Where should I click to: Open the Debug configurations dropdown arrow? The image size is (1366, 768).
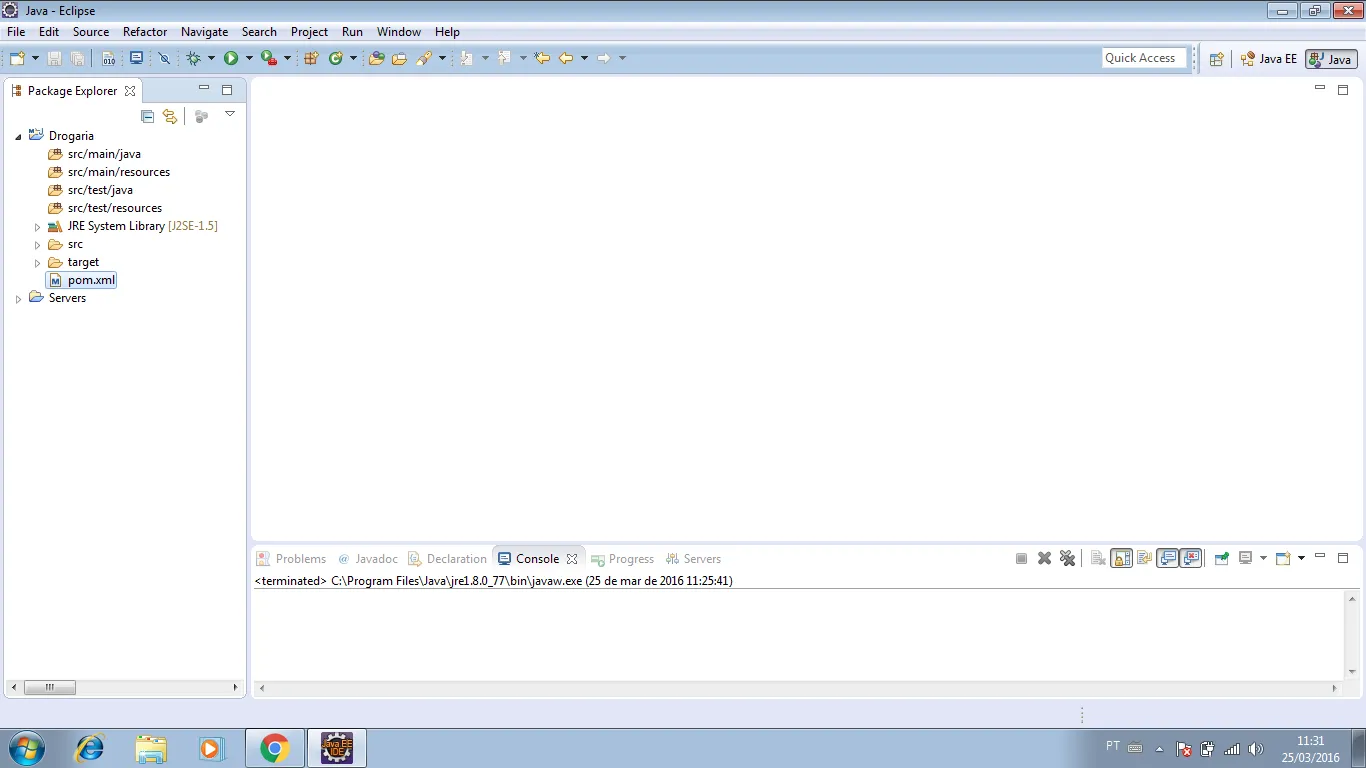coord(211,58)
